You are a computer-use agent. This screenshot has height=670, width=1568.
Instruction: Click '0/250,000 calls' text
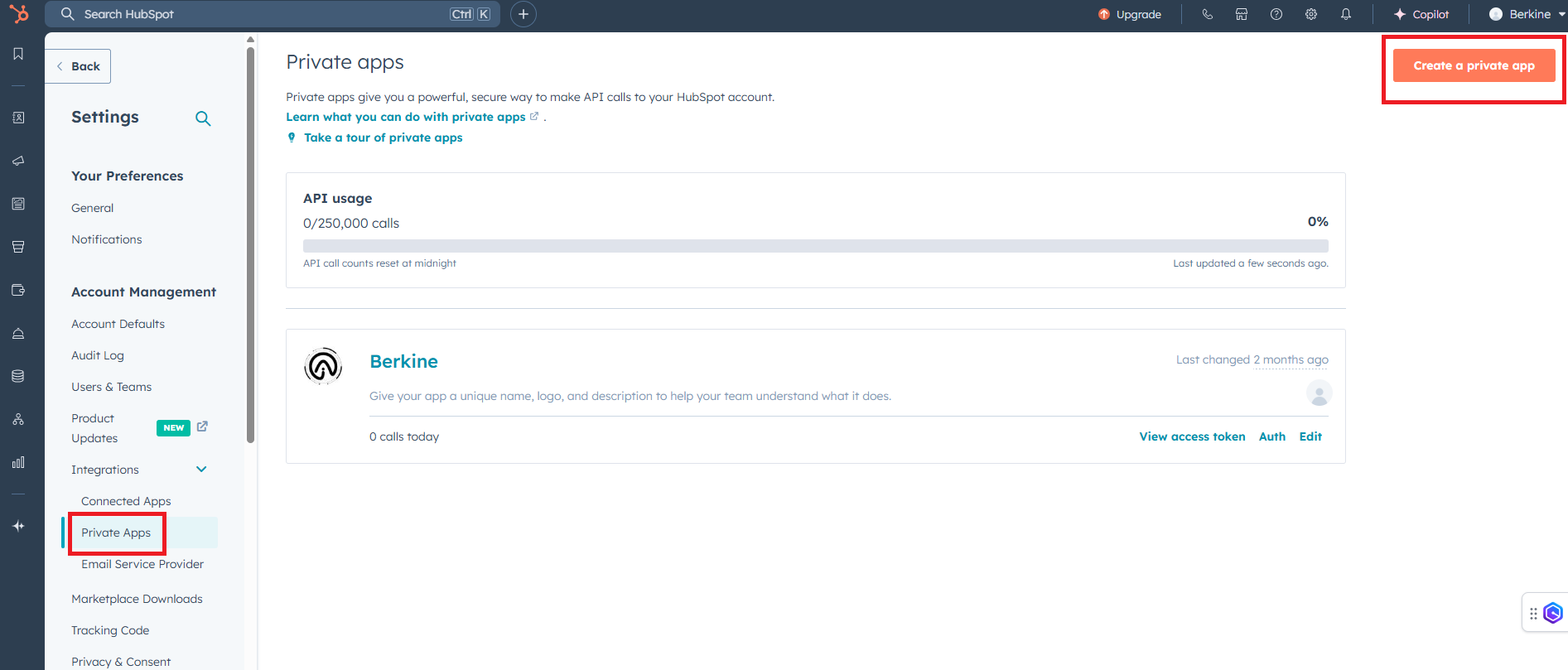coord(351,223)
